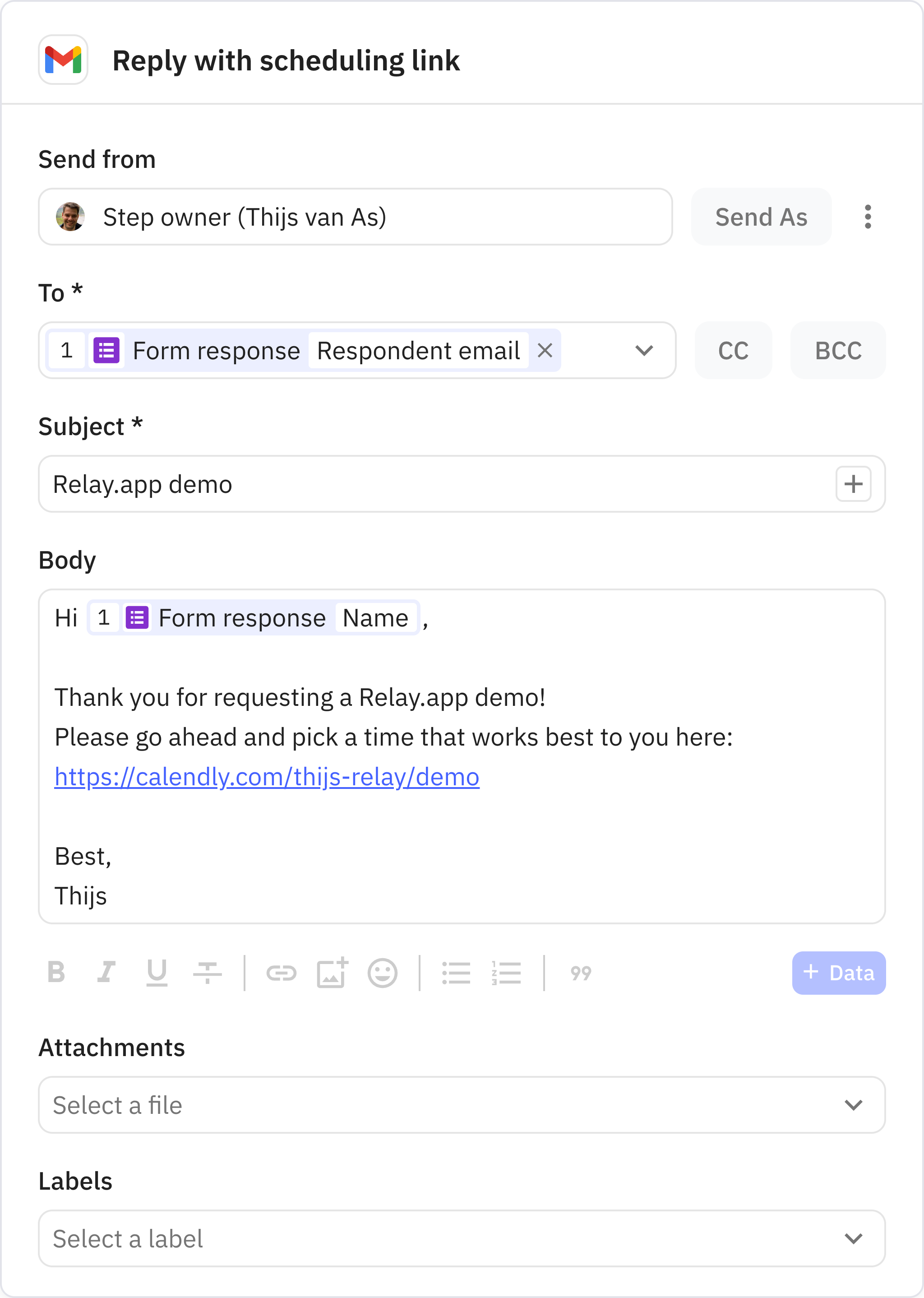Open the emoji picker
The width and height of the screenshot is (924, 1298).
[x=382, y=973]
